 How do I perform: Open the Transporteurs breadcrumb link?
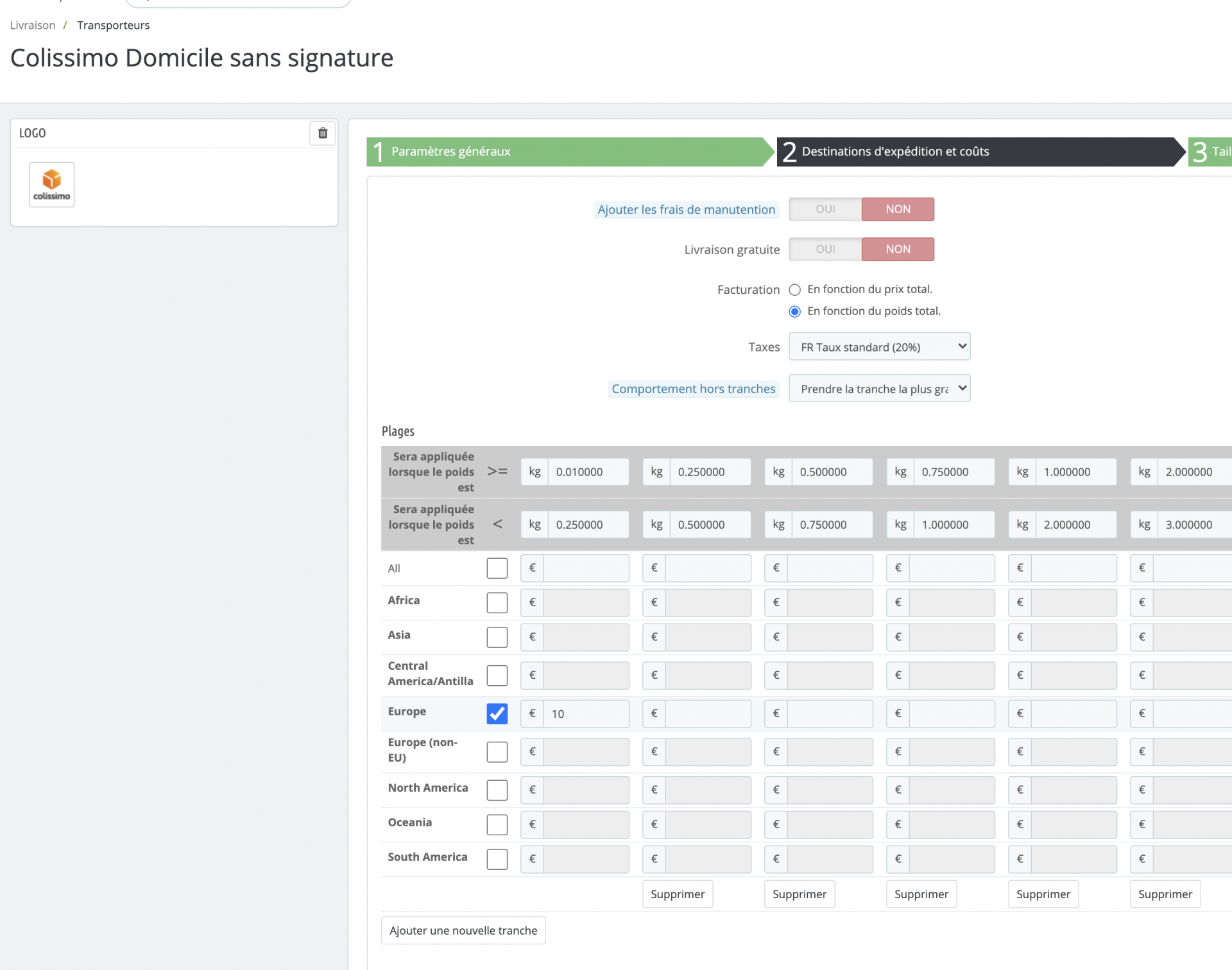click(113, 25)
